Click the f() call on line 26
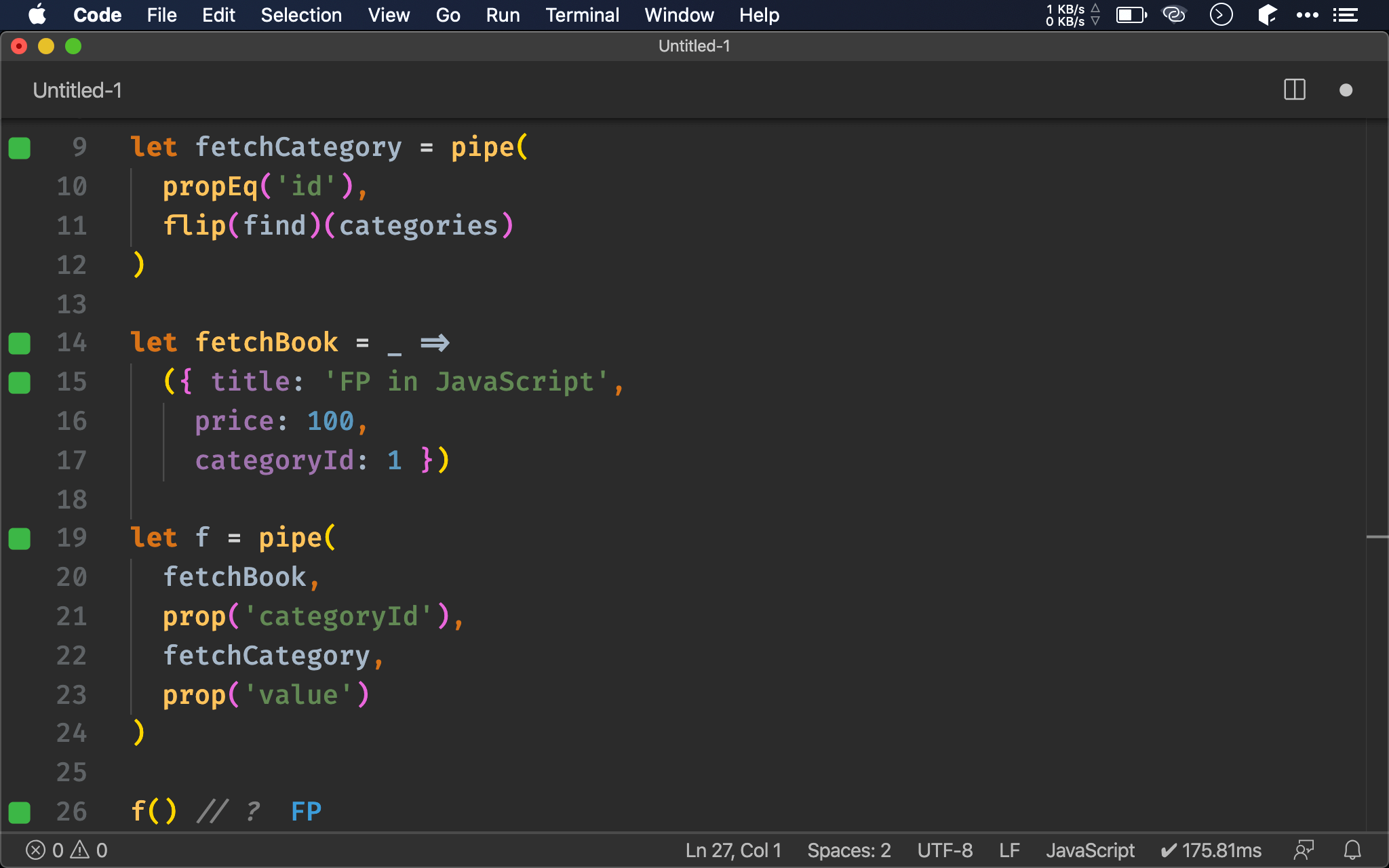Image resolution: width=1389 pixels, height=868 pixels. point(154,811)
